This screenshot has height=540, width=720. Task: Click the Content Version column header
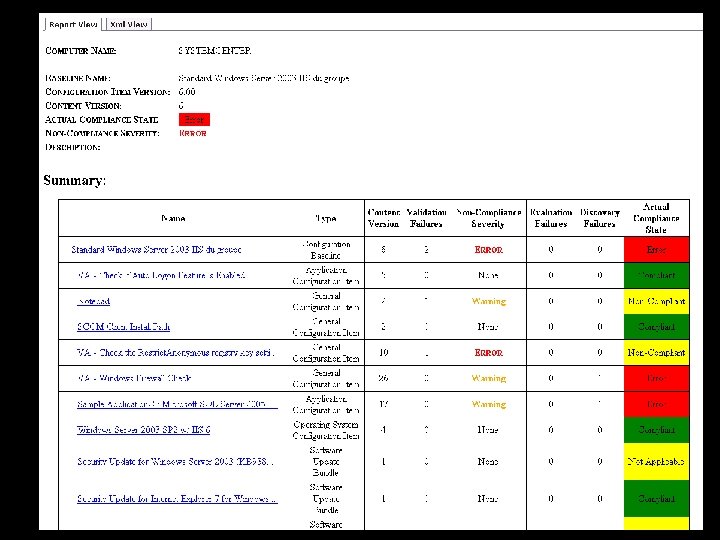(383, 218)
